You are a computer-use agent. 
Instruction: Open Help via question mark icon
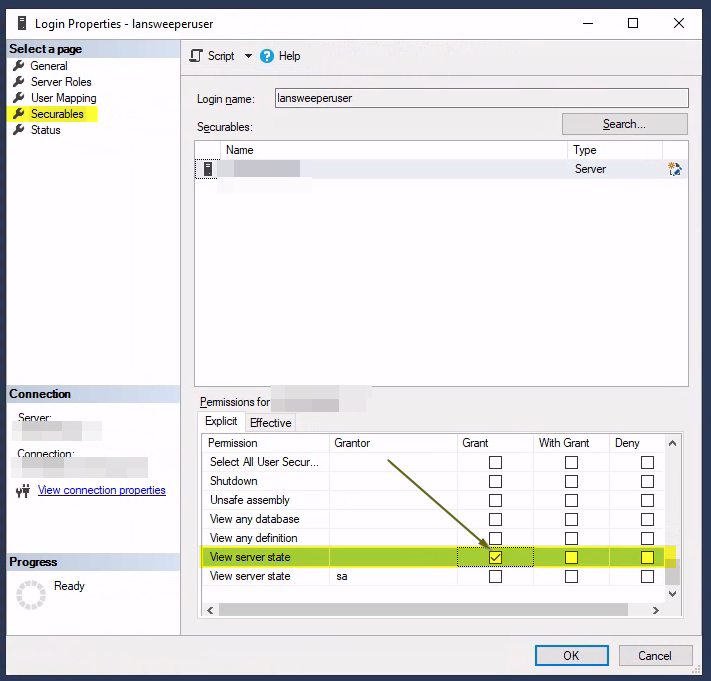pyautogui.click(x=267, y=56)
